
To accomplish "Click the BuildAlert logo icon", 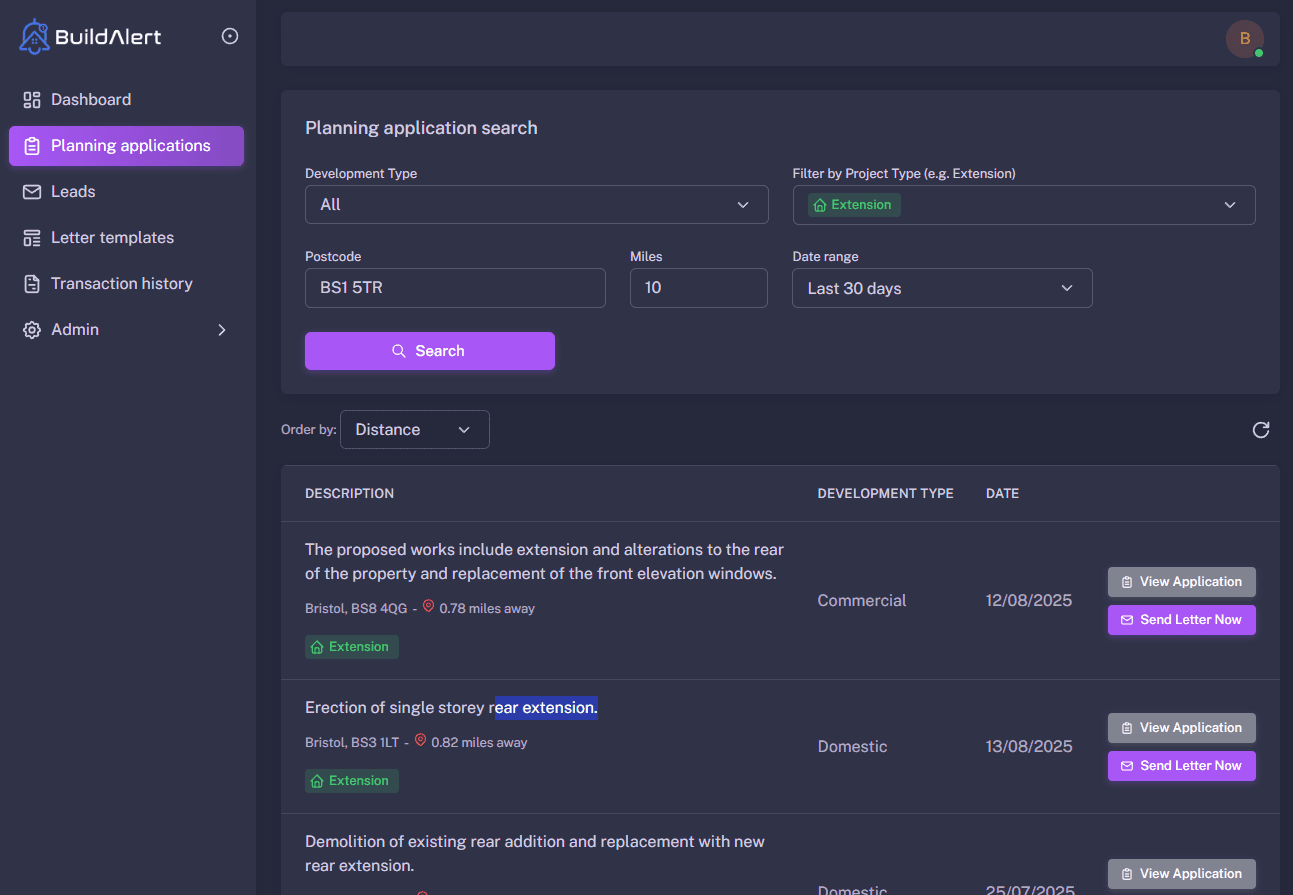I will tap(33, 35).
